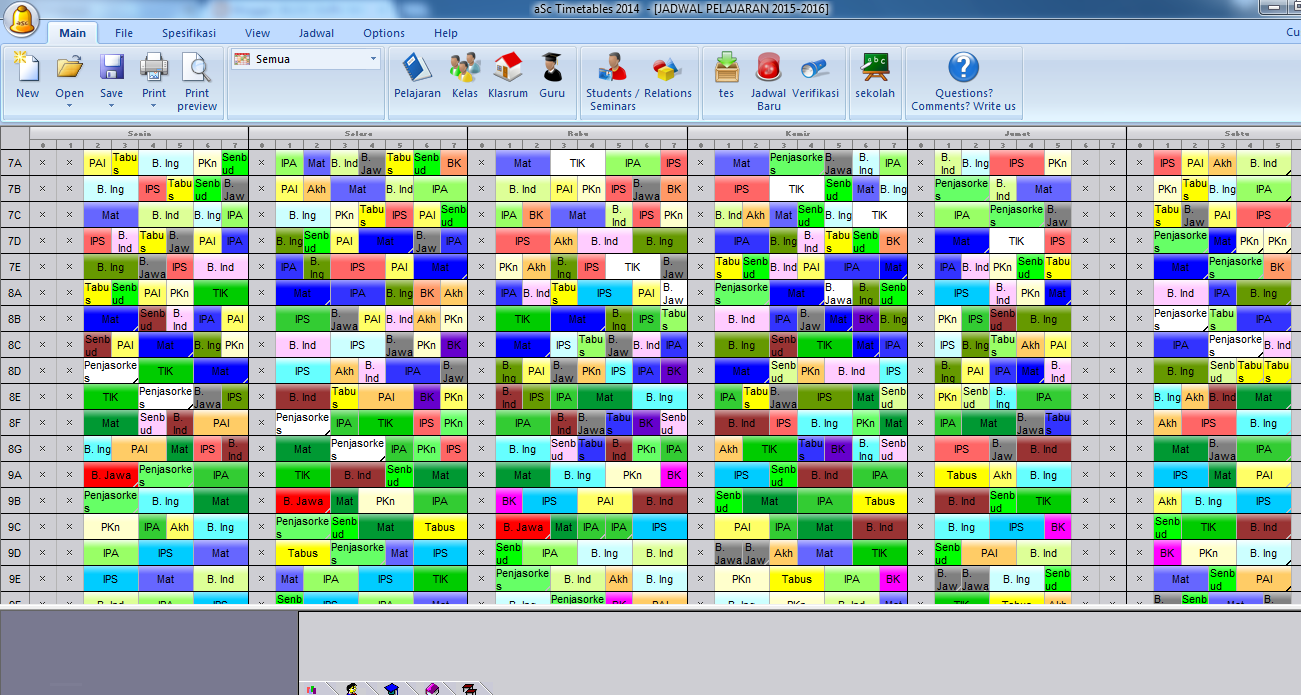Expand the Open button dropdown arrow
Image resolution: width=1301 pixels, height=695 pixels.
click(69, 104)
